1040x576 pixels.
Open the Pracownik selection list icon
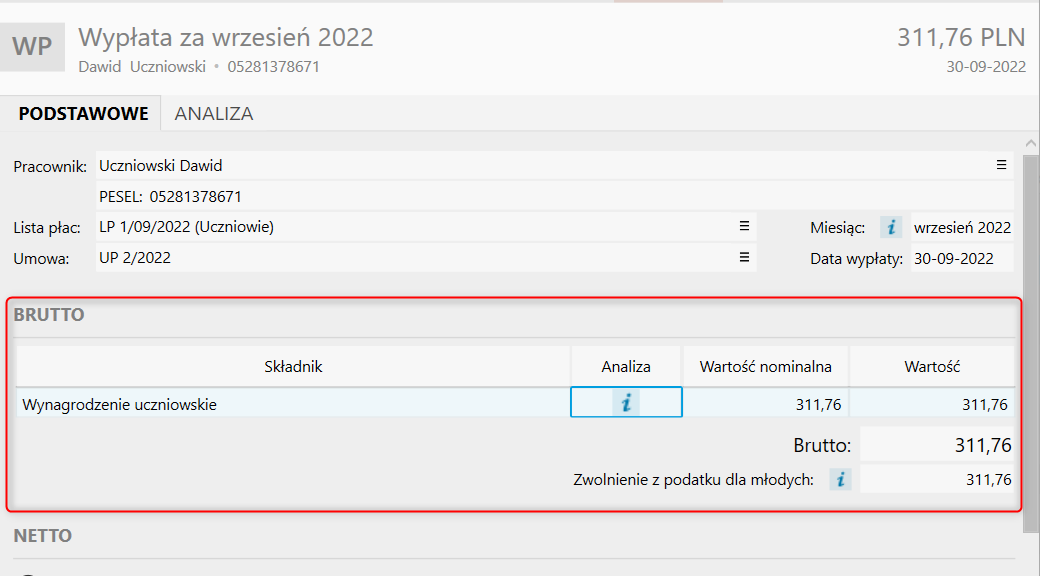pyautogui.click(x=1002, y=166)
